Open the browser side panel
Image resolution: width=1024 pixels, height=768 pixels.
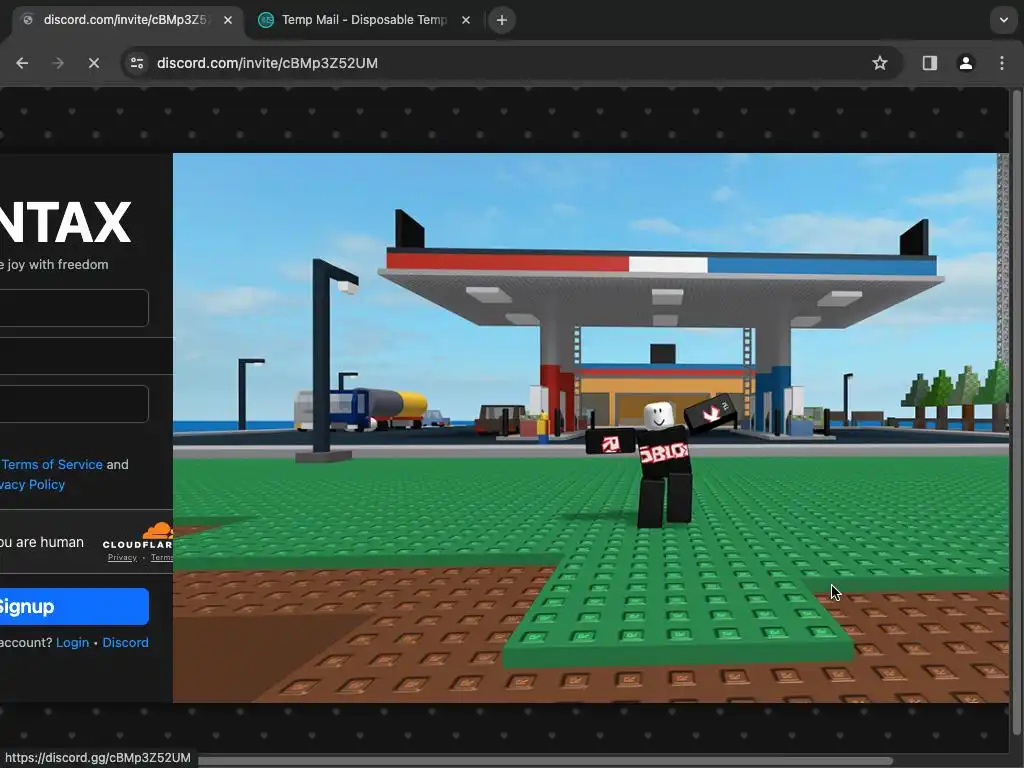click(x=930, y=63)
